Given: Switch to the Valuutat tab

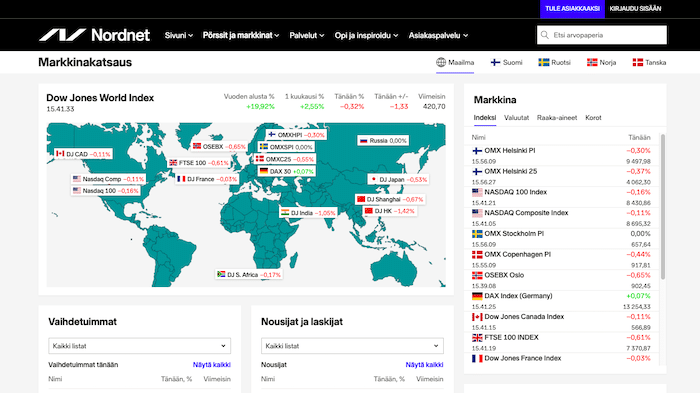Looking at the screenshot, I should pyautogui.click(x=516, y=117).
